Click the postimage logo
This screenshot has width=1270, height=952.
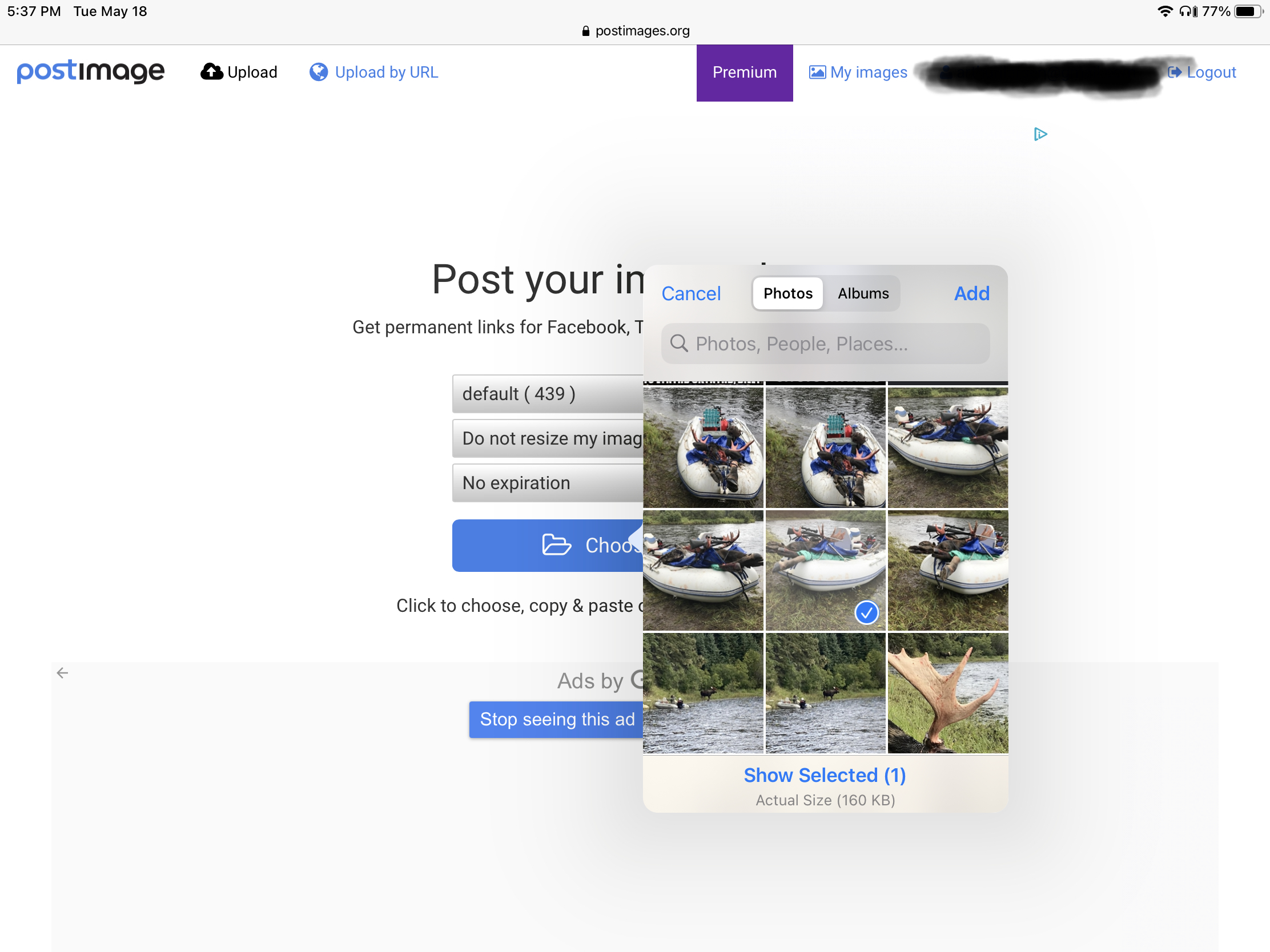91,72
